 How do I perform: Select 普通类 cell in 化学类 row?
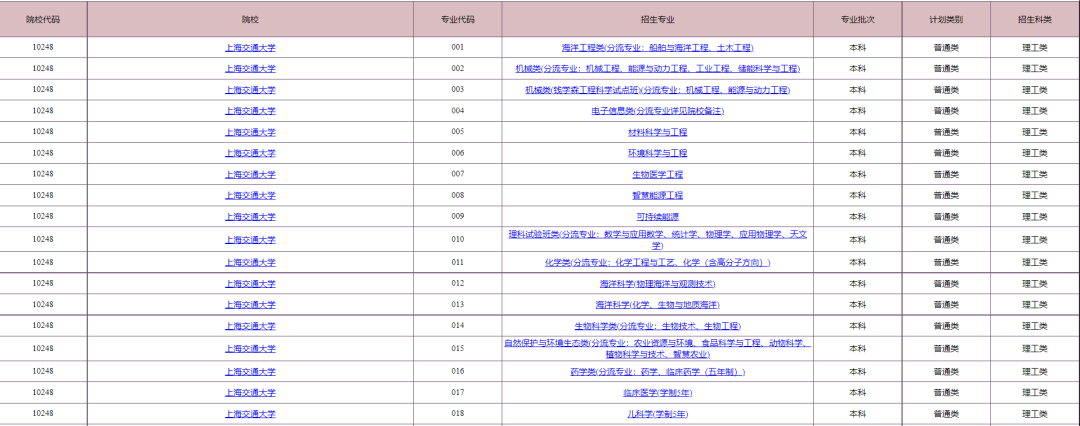tap(946, 263)
